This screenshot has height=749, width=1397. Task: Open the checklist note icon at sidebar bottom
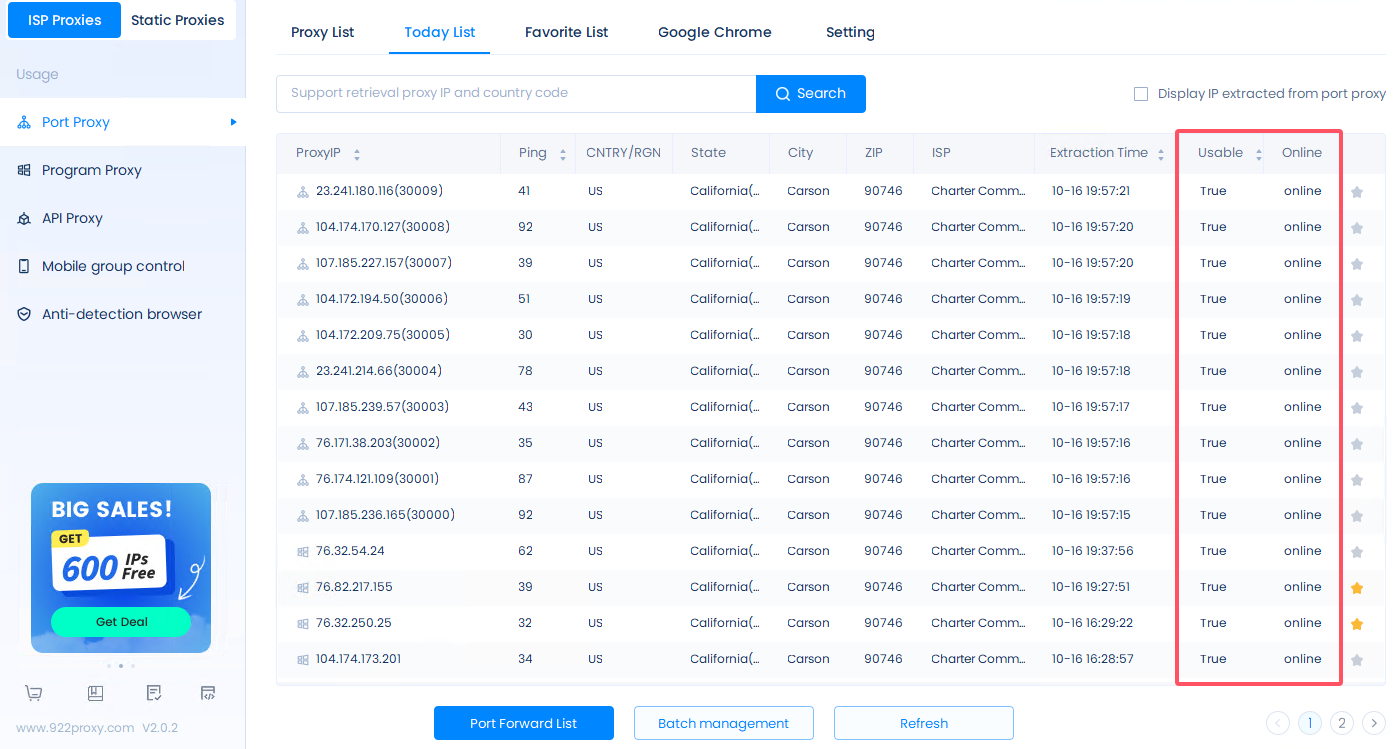153,693
